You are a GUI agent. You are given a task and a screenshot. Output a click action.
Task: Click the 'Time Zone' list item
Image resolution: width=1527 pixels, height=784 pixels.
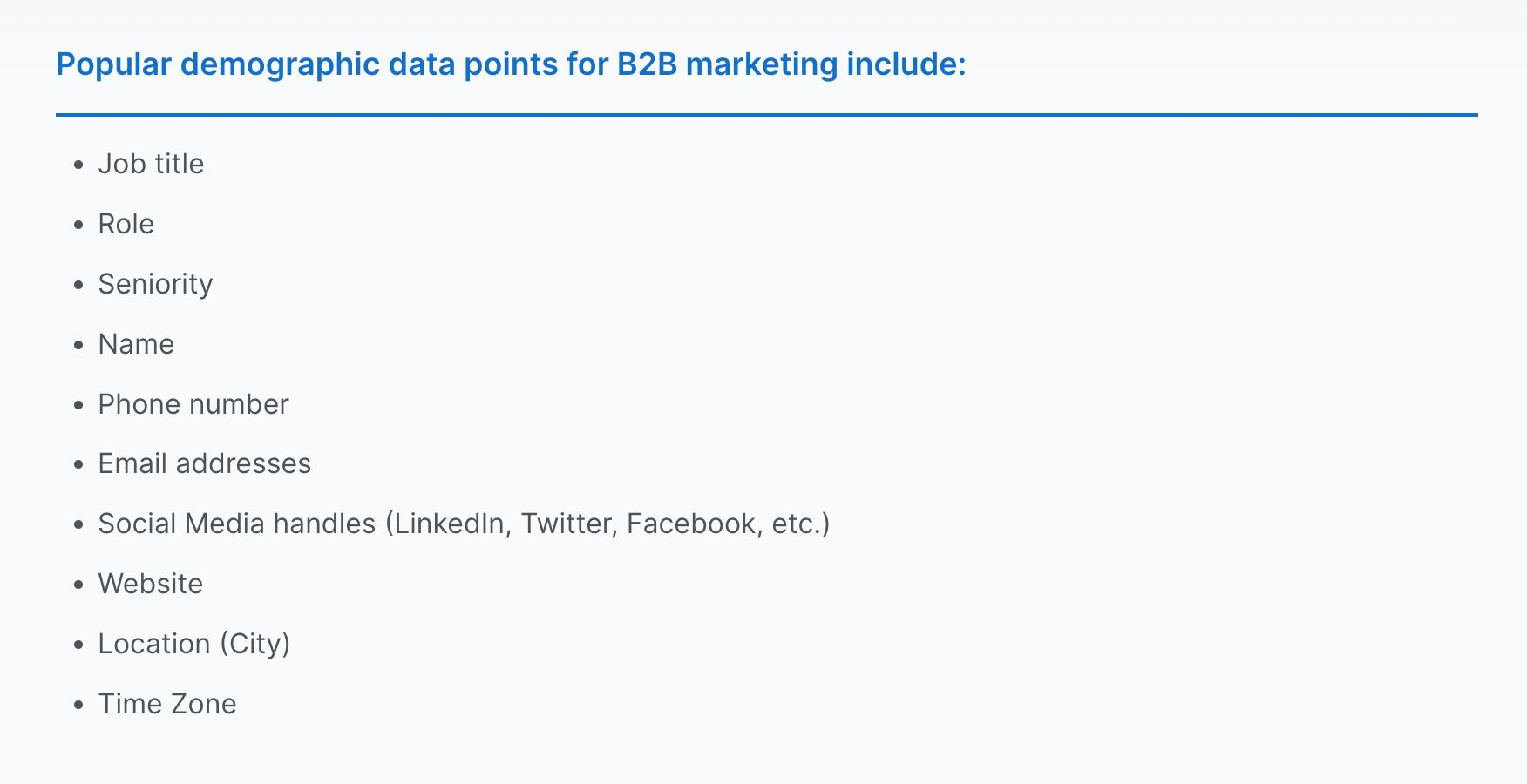(x=167, y=704)
